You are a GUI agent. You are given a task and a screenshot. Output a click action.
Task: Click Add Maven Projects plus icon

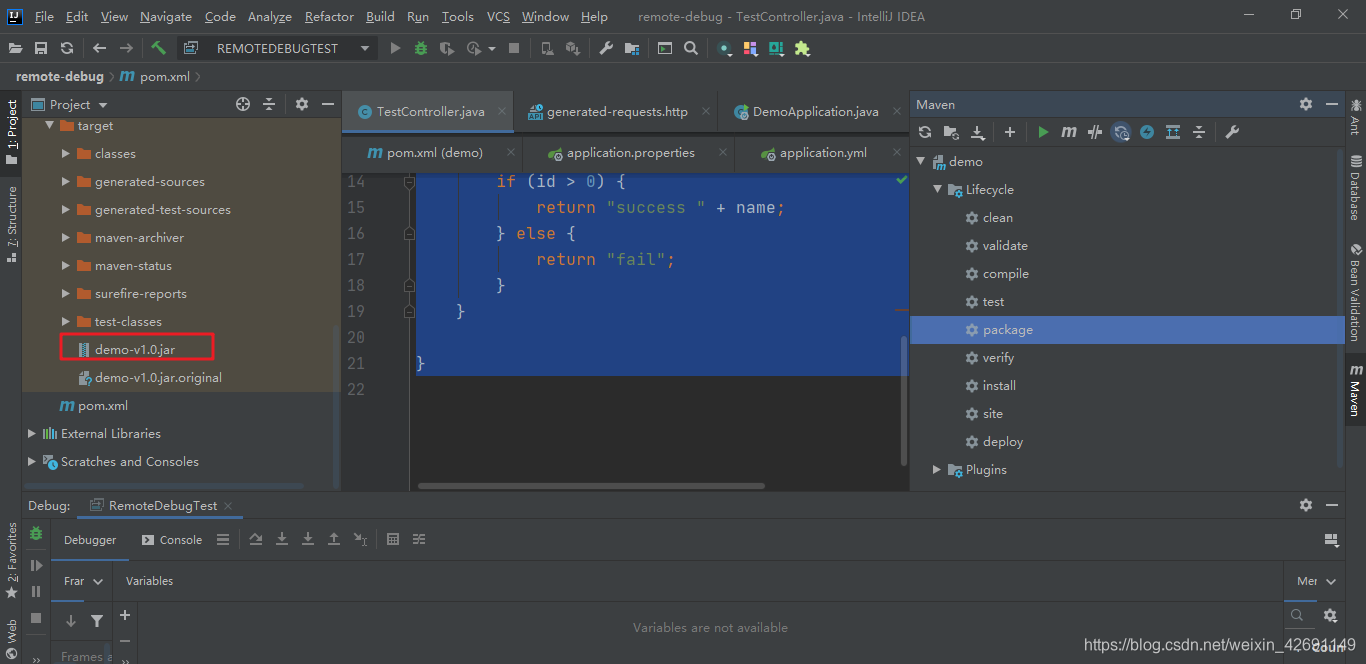point(1010,132)
